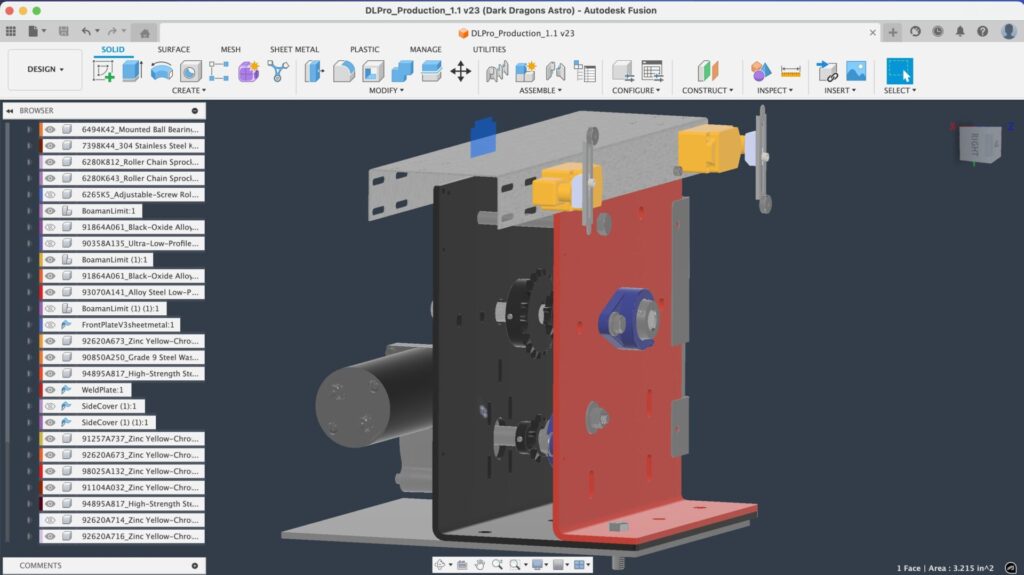Open the Help question mark
Screen dimensions: 1024x575
(x=982, y=31)
